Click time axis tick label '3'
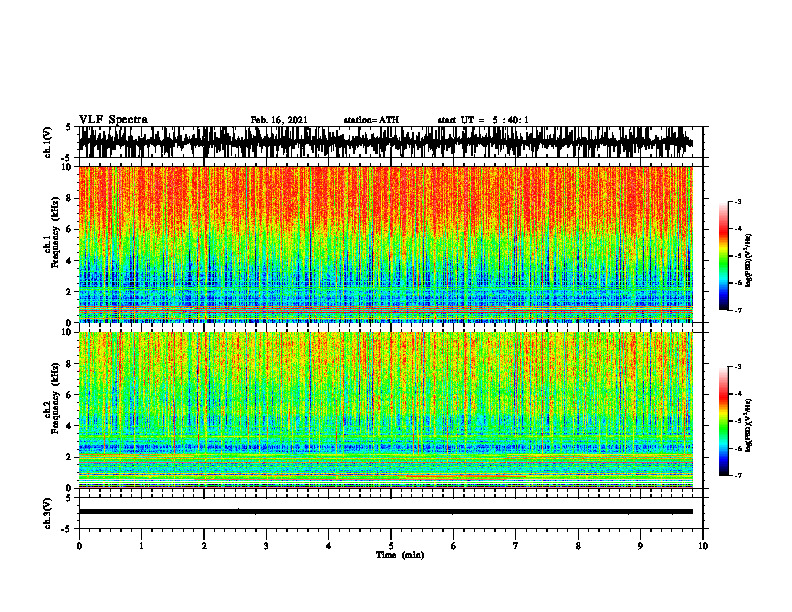This screenshot has height=612, width=792. 266,546
